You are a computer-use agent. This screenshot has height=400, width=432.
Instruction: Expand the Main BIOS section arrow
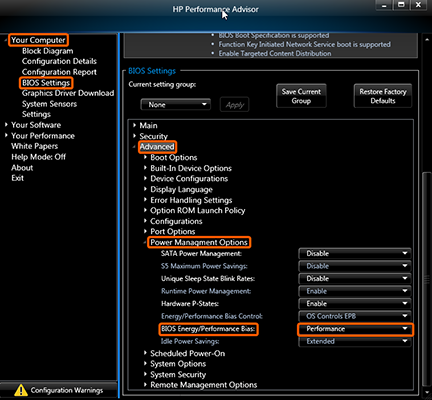click(x=134, y=125)
